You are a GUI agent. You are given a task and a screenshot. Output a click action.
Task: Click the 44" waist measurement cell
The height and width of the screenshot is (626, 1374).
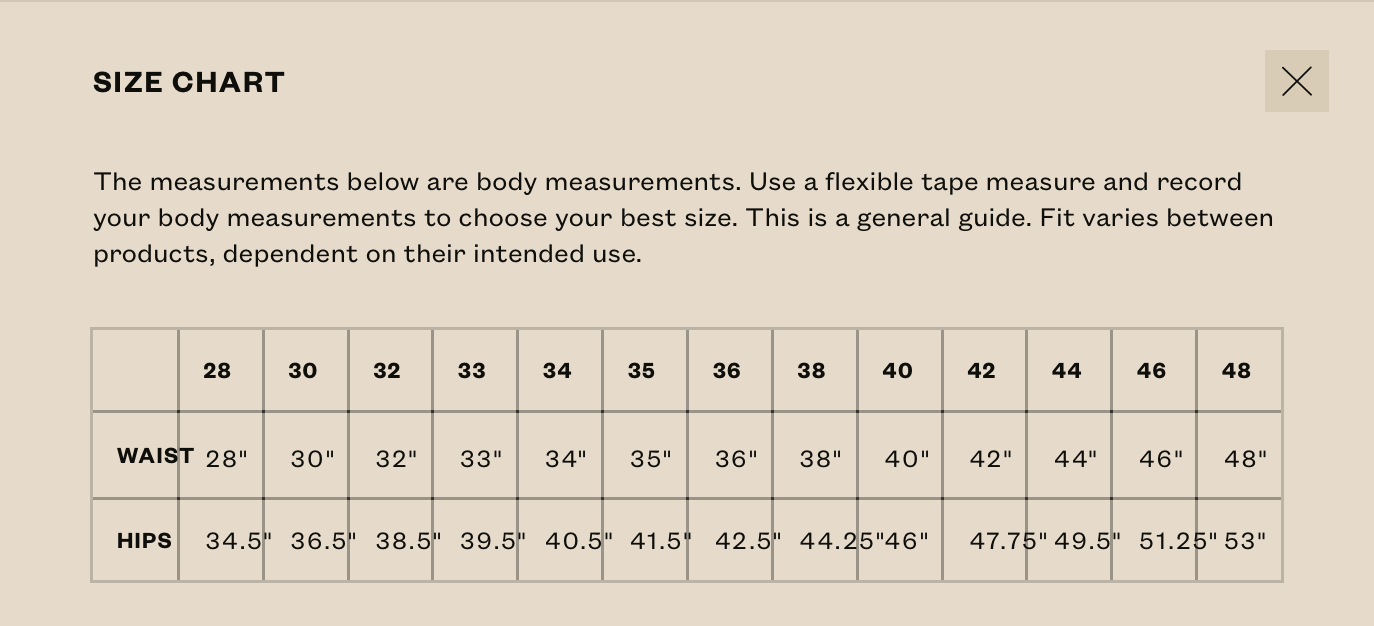pos(1075,459)
